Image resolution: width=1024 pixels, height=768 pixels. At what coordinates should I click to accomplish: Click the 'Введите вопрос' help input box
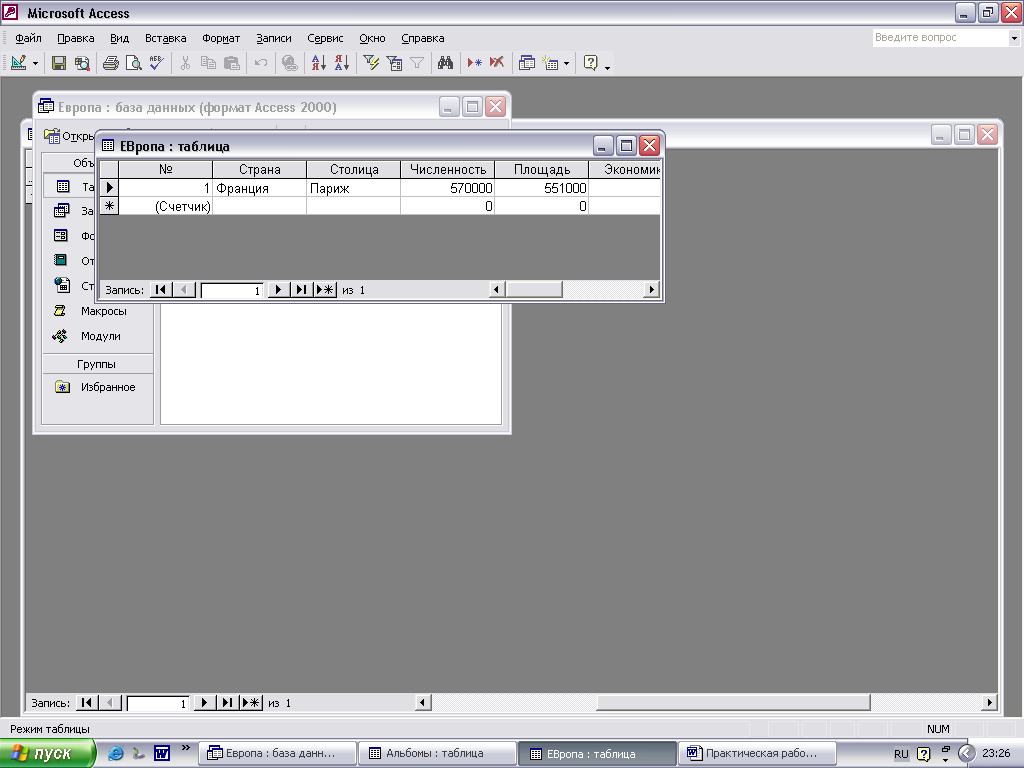pyautogui.click(x=940, y=38)
